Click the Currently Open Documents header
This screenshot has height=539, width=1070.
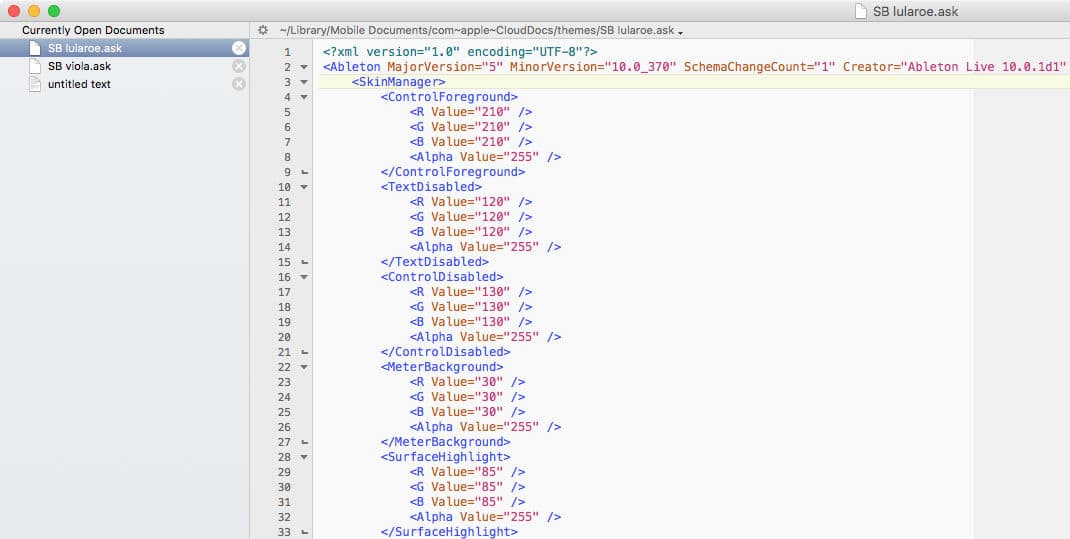tap(93, 30)
